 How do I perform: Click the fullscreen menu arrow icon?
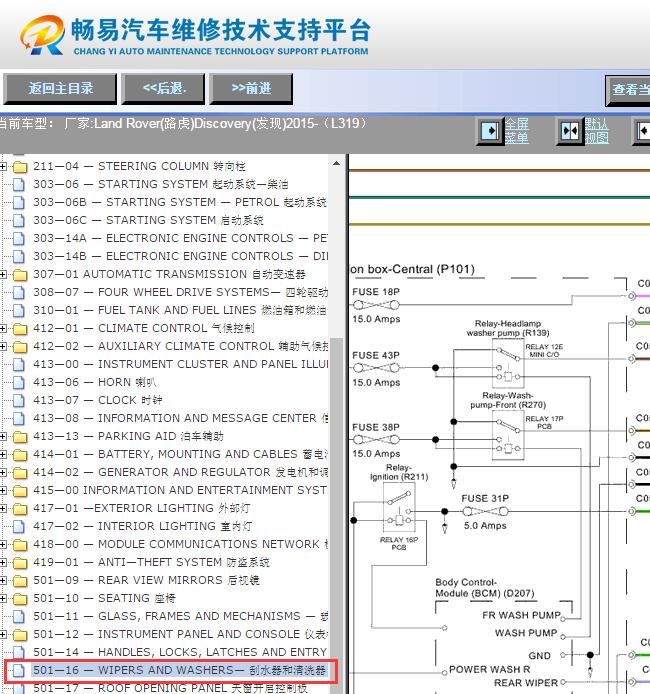coord(490,131)
